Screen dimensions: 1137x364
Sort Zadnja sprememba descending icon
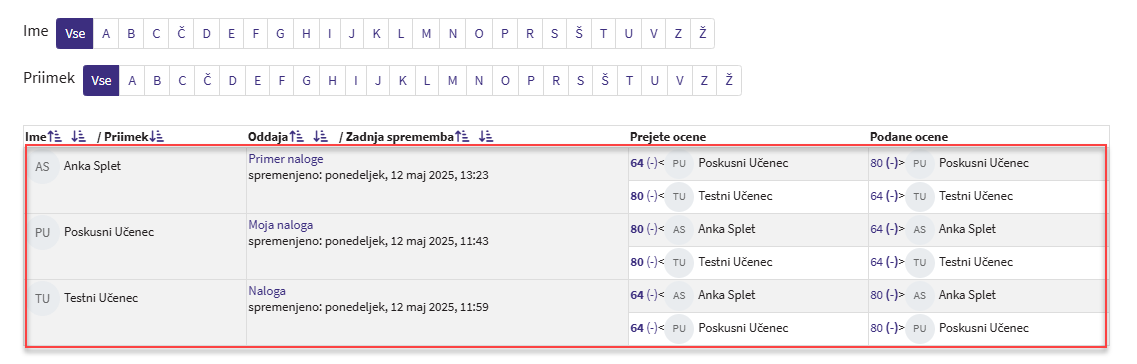click(x=486, y=136)
